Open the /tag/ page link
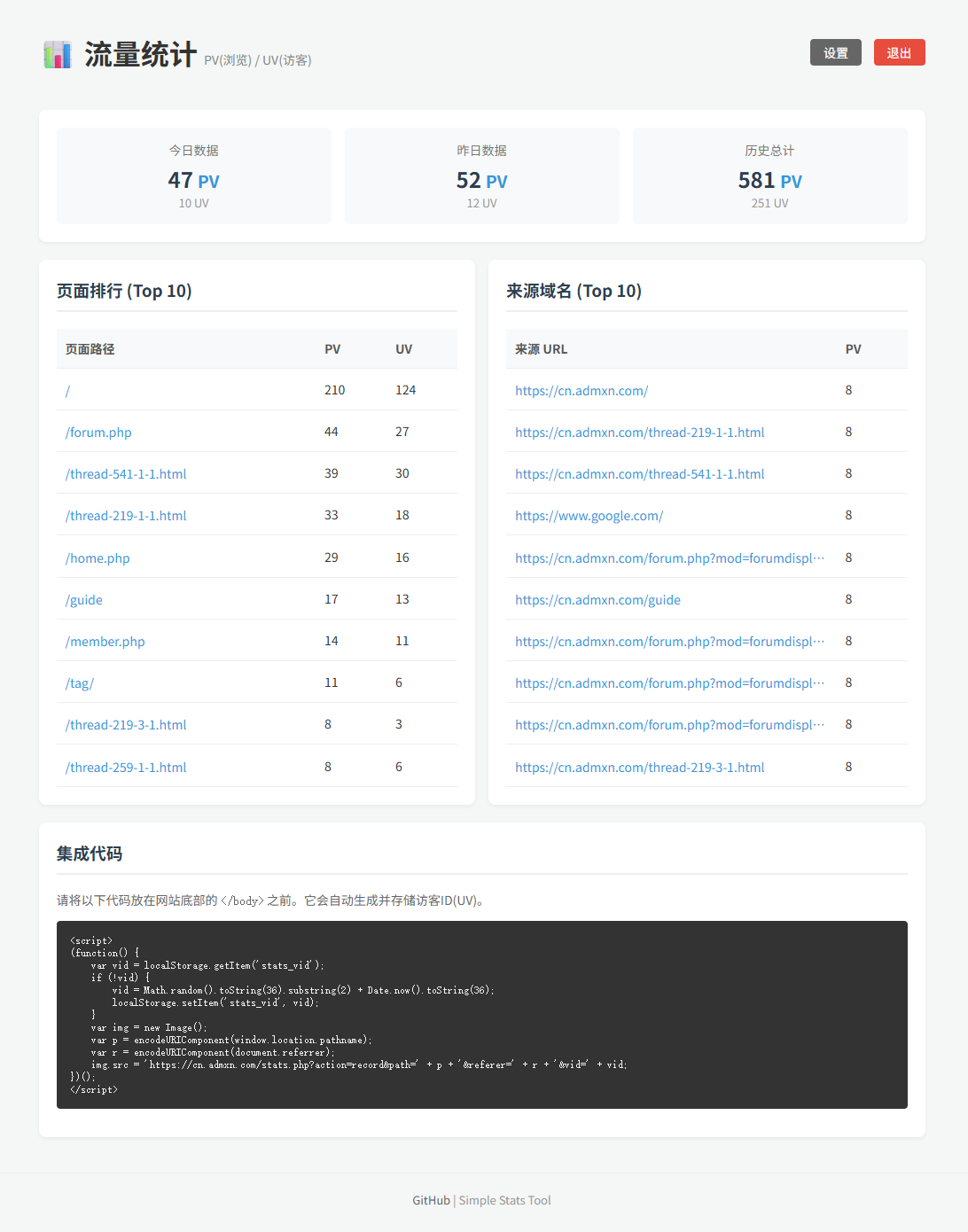This screenshot has width=968, height=1232. coord(79,682)
